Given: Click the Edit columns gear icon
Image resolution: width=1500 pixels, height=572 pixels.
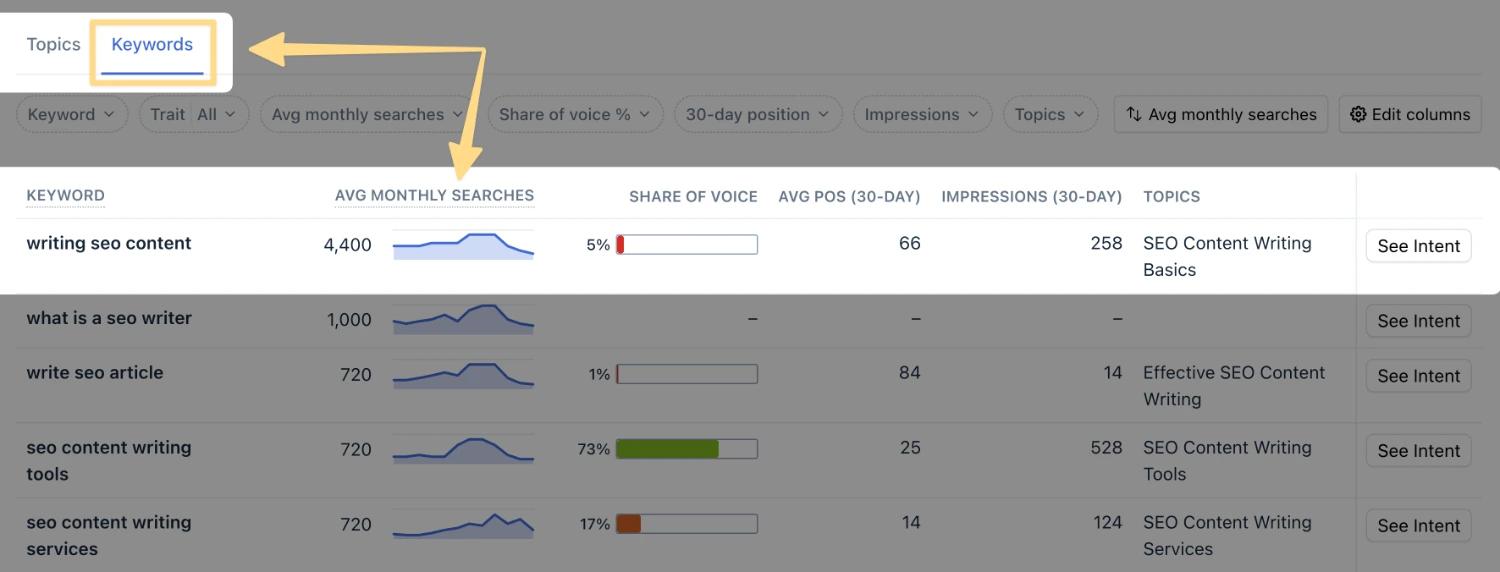Looking at the screenshot, I should point(1358,115).
